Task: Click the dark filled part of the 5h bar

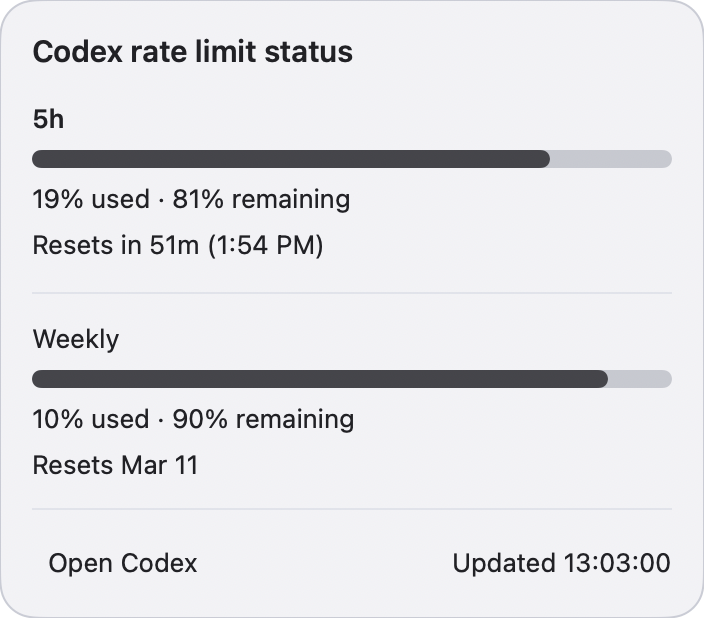Action: point(290,159)
